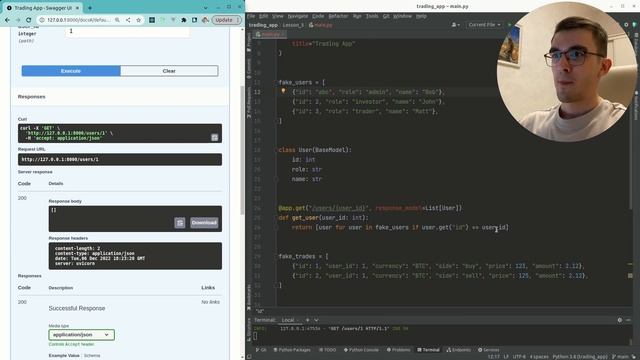
Task: Go forward in the Chrome browser
Action: (18, 20)
